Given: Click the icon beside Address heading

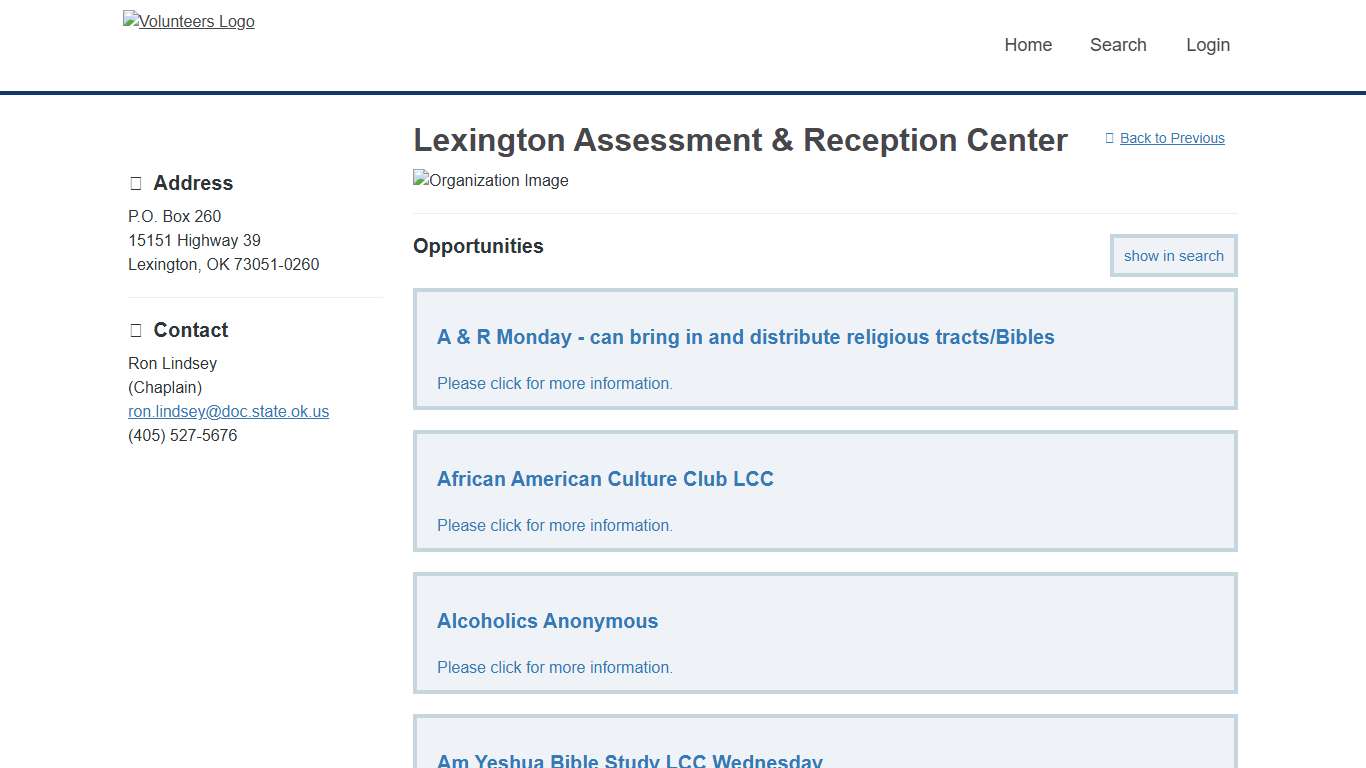Looking at the screenshot, I should click(136, 183).
